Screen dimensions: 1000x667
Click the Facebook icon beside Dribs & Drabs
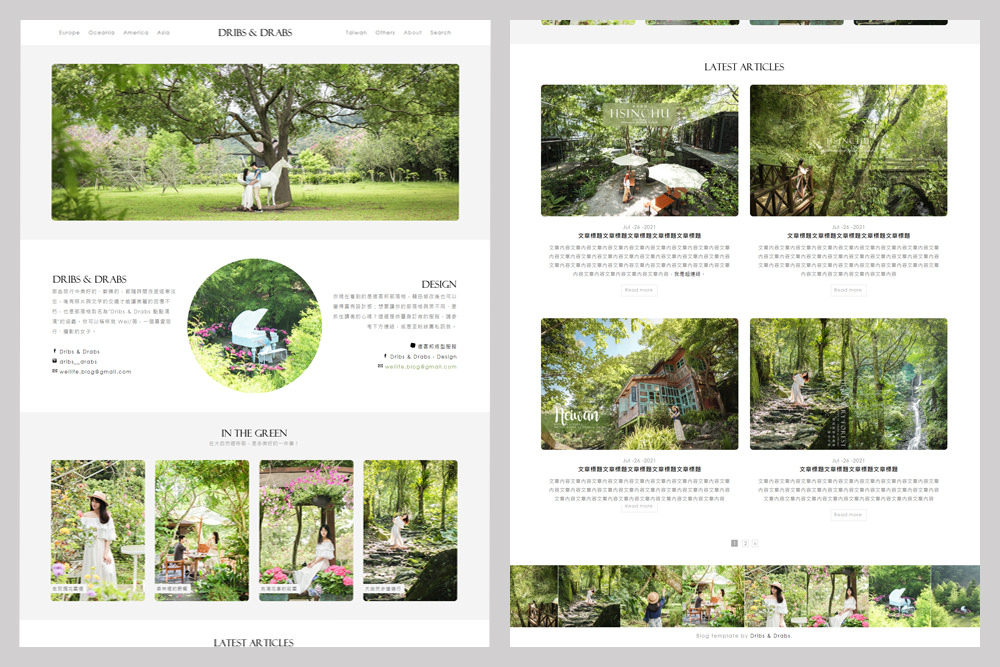pyautogui.click(x=54, y=352)
